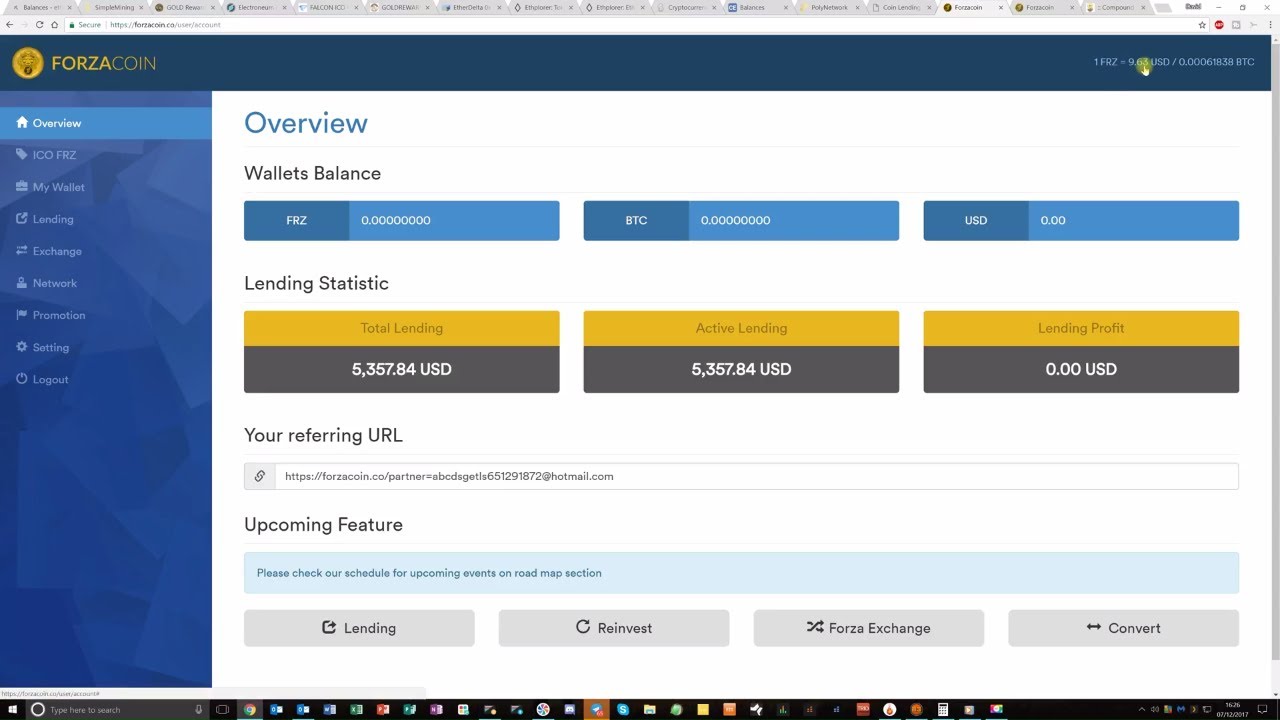Click the FRZ wallet balance 0.00000000
This screenshot has height=720, width=1280.
[396, 220]
